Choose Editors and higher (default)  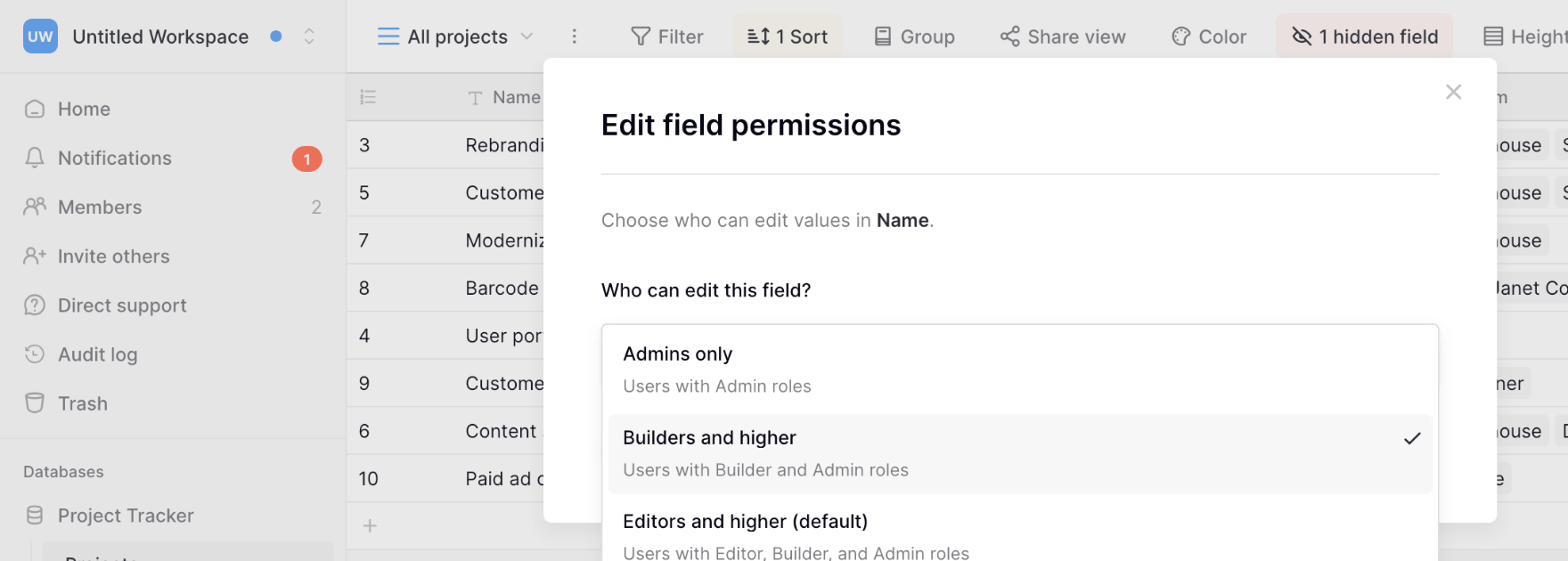point(1019,536)
